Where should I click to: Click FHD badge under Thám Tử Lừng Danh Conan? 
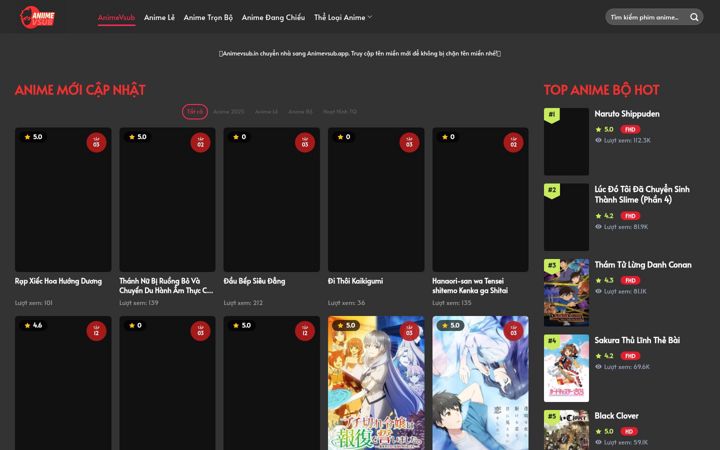pyautogui.click(x=630, y=280)
